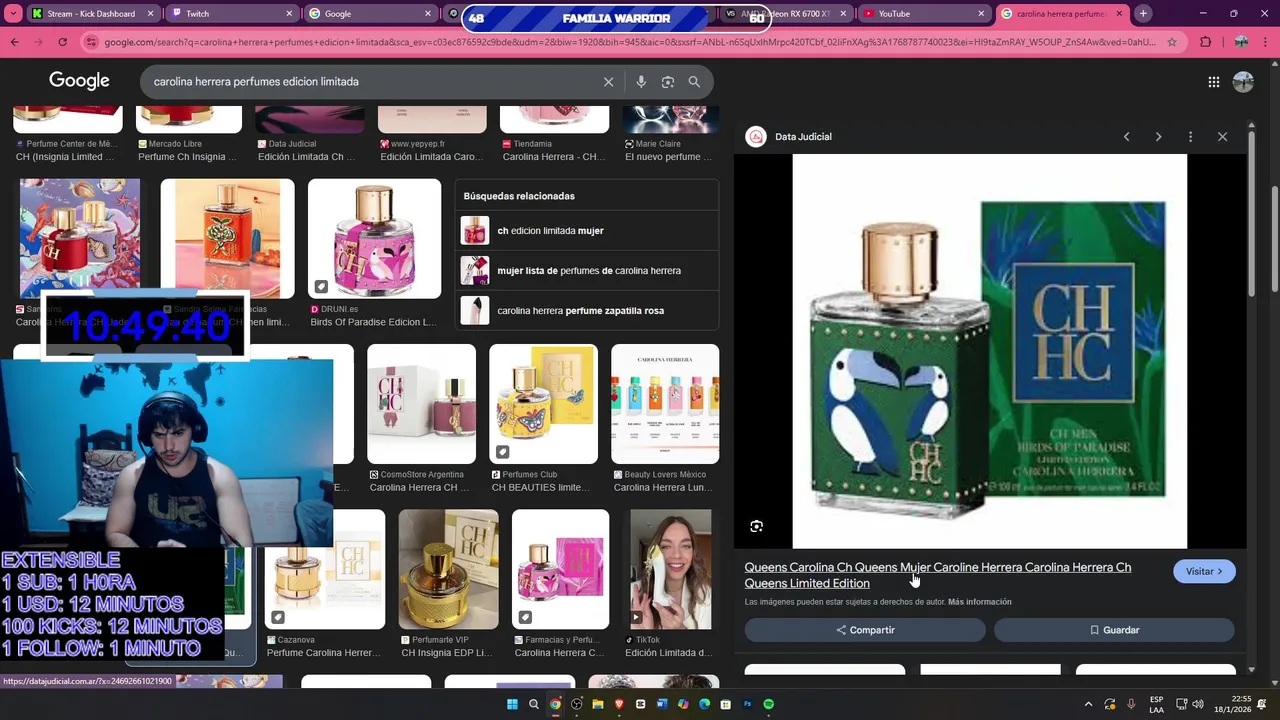Show next image in preview panel
1280x720 pixels.
[1158, 137]
